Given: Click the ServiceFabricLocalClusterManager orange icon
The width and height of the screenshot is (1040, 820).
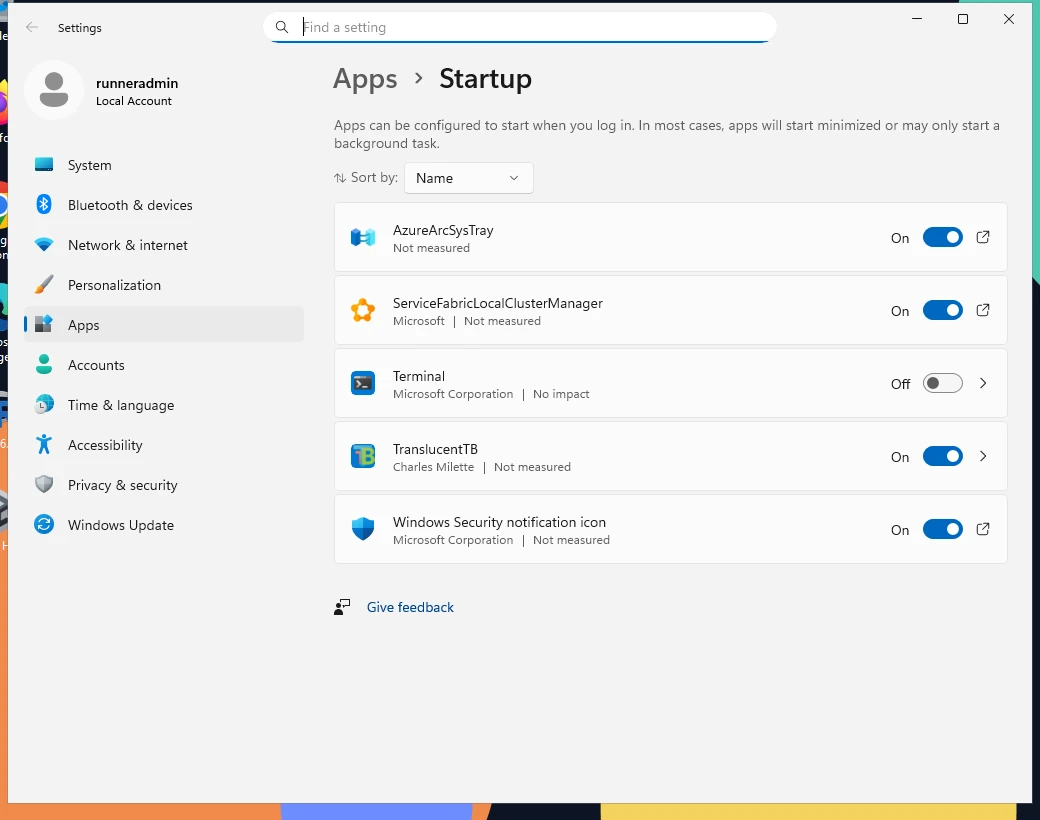Looking at the screenshot, I should click(363, 310).
